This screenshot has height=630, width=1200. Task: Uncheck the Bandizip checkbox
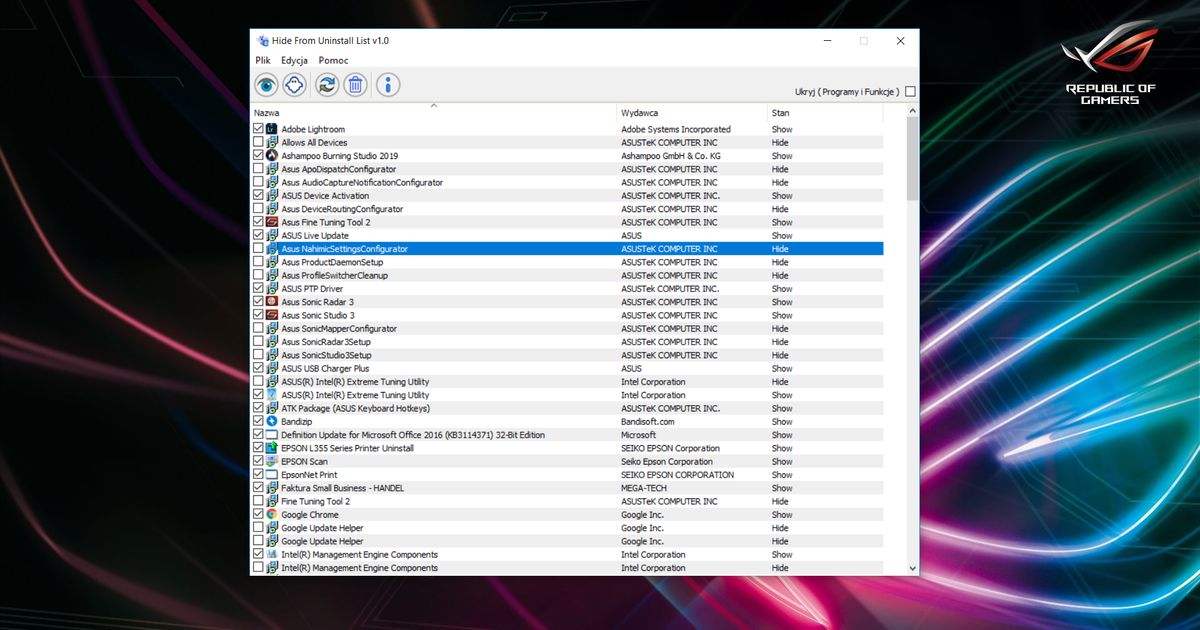(x=259, y=421)
